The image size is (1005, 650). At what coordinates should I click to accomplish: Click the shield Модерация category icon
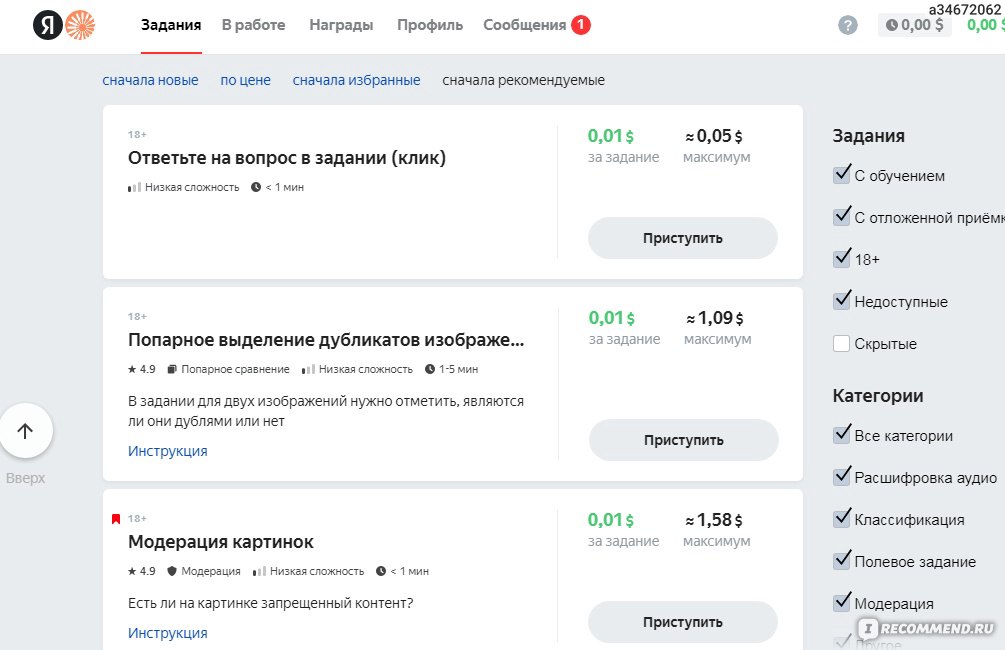pyautogui.click(x=172, y=571)
